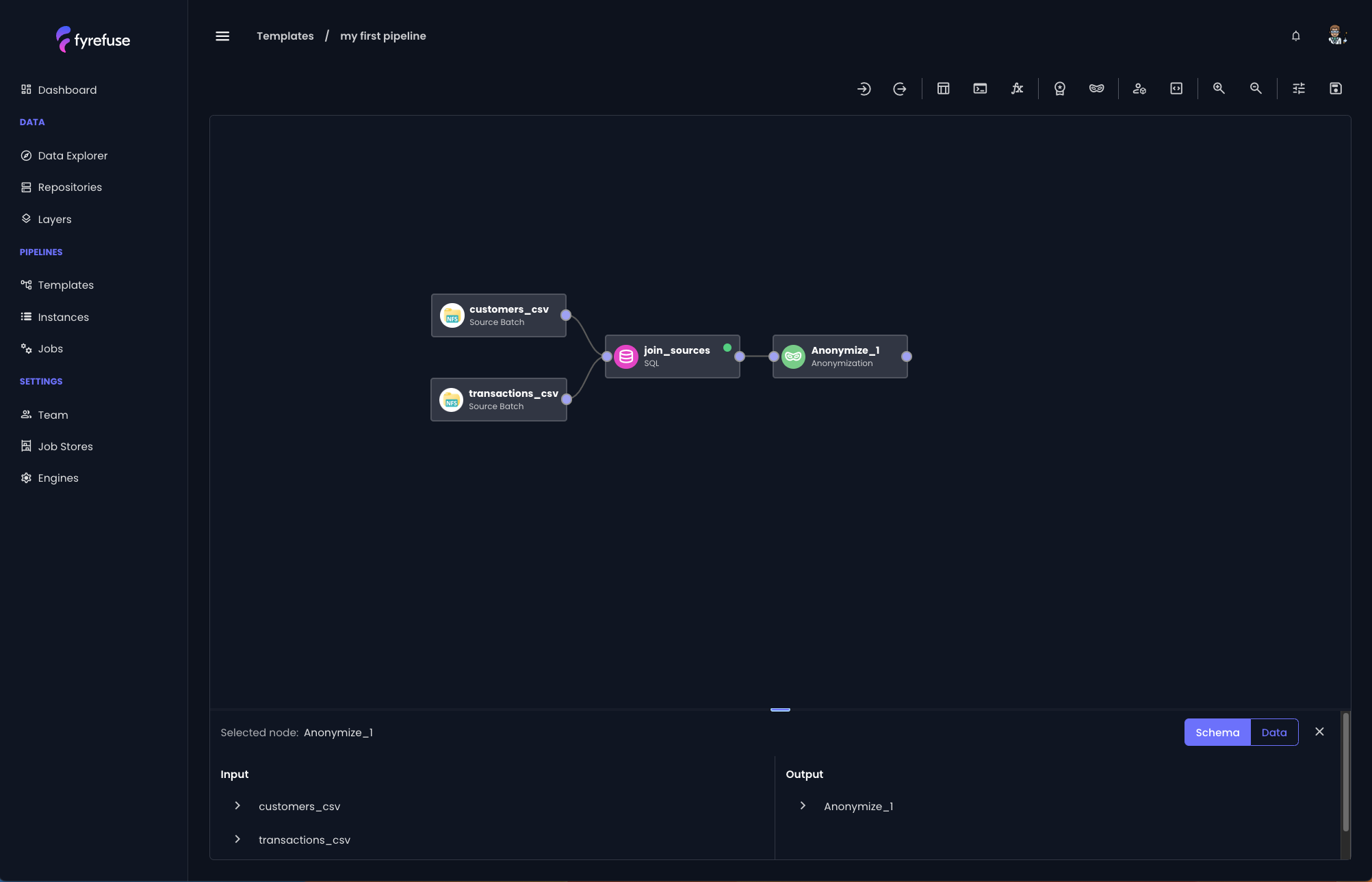Screen dimensions: 1372x882
Task: Open the user avatar menu
Action: (x=1336, y=36)
